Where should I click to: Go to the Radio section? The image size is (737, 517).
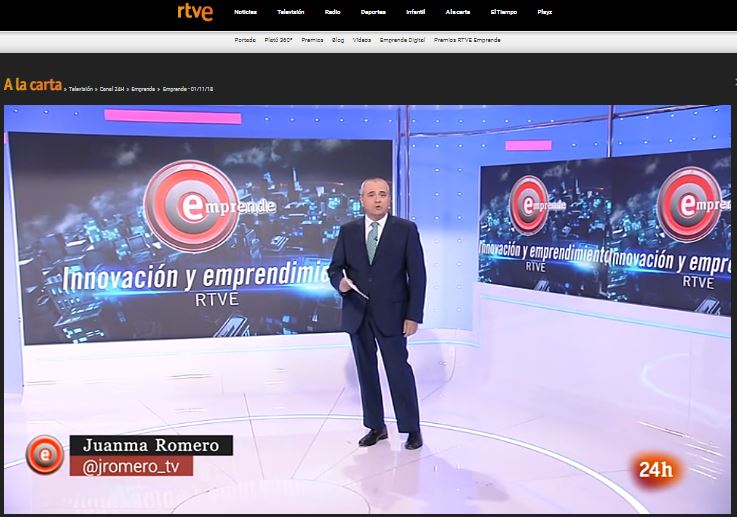332,12
